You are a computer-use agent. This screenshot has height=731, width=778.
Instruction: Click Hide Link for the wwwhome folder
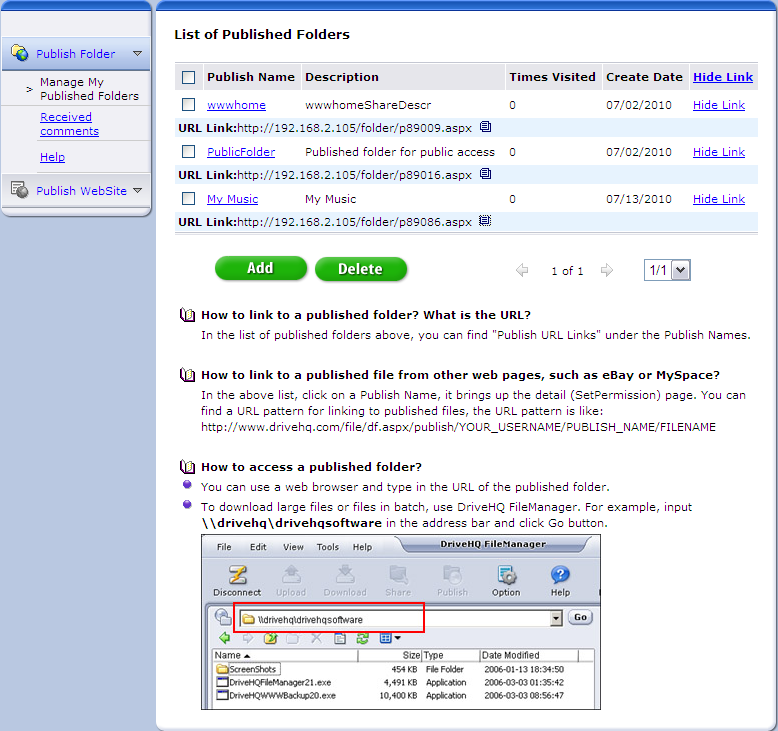[718, 105]
